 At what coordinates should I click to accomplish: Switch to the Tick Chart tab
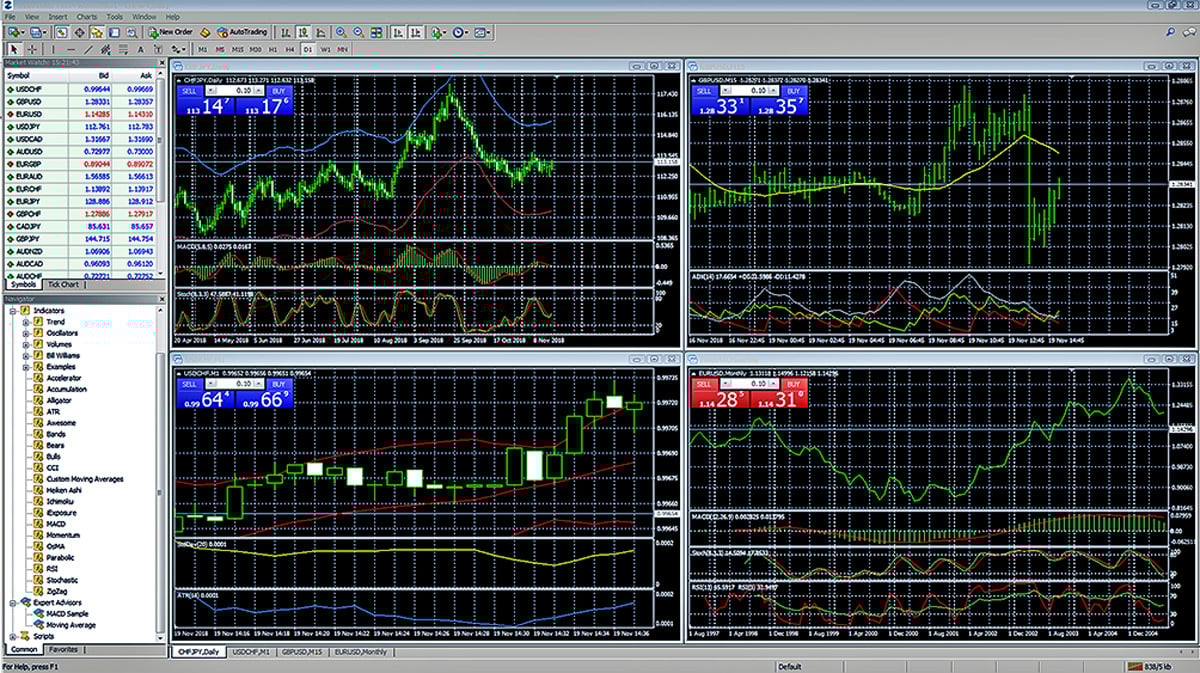[x=63, y=284]
